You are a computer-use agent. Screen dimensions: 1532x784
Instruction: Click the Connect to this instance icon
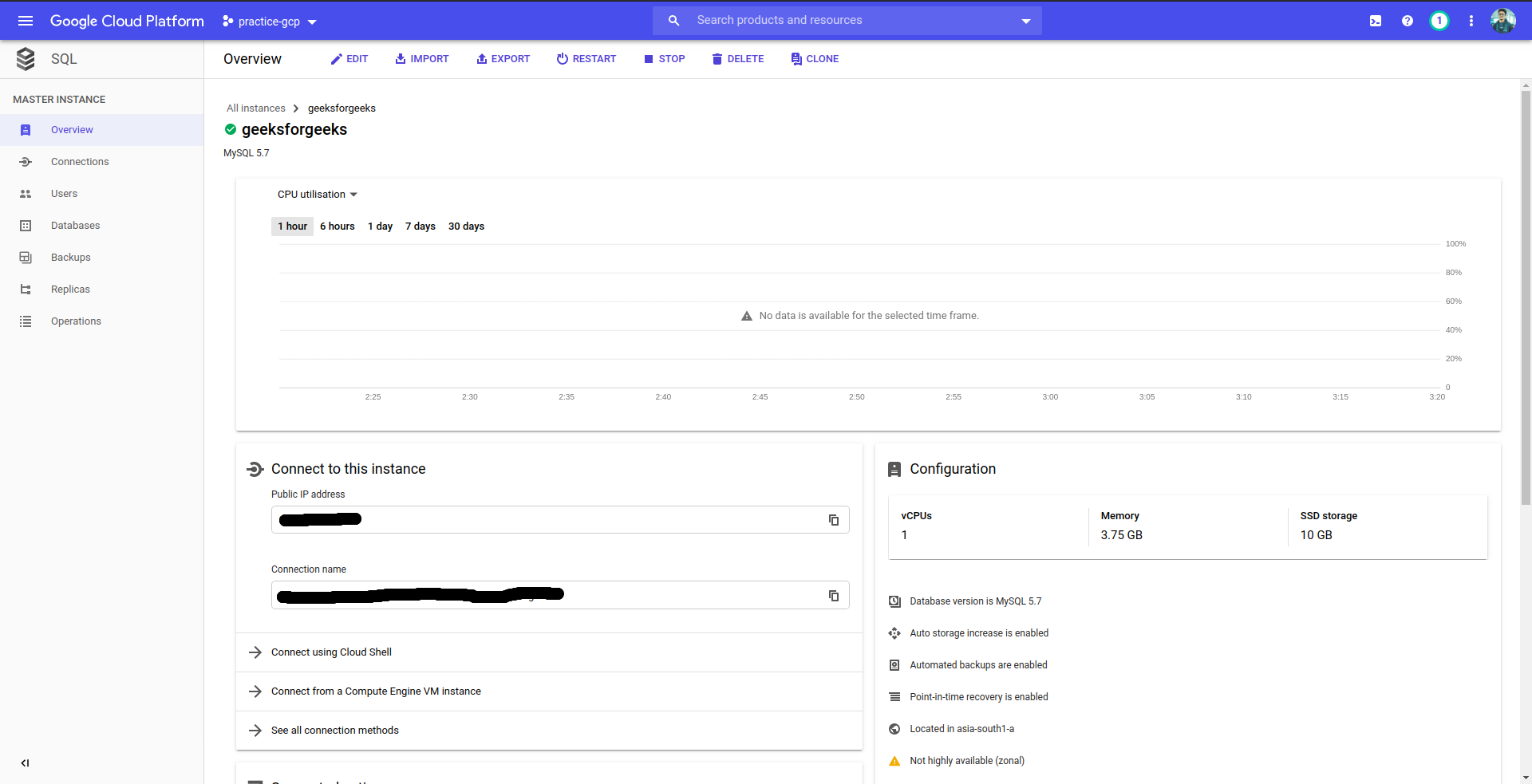click(x=255, y=470)
